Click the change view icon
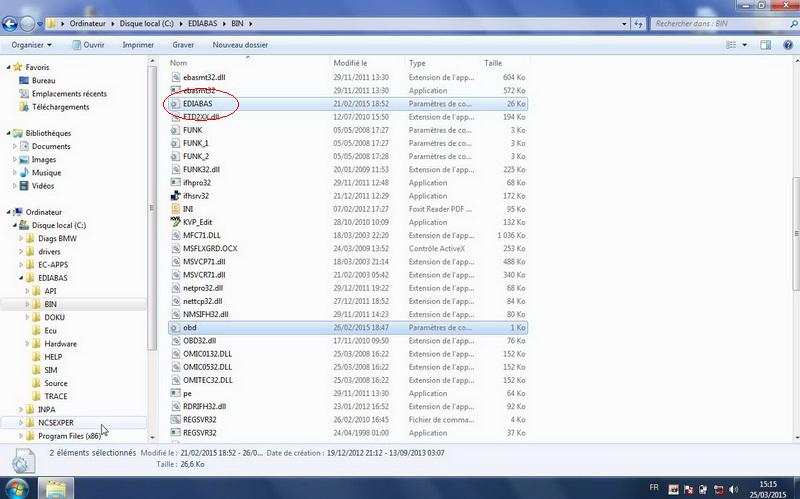Screen dimensions: 800x499 731,45
